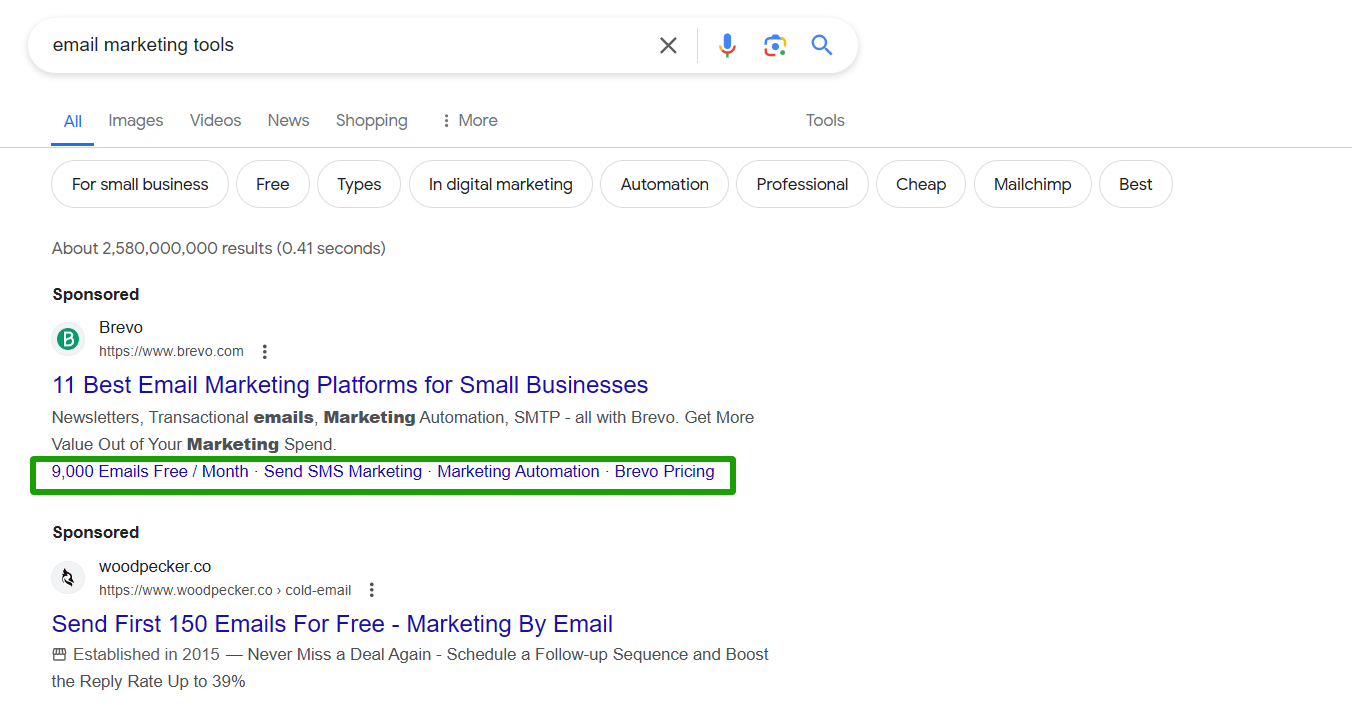Apply the 'Free' filter chip
The image size is (1352, 717).
click(273, 184)
